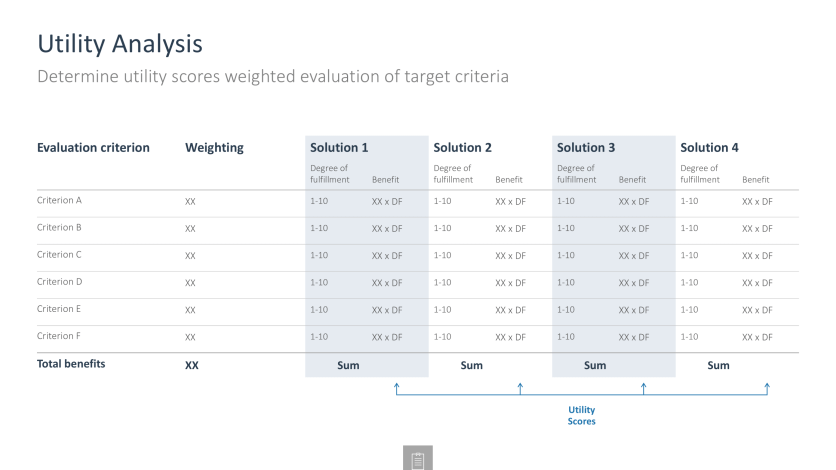Click the arrow pointing to Solution 4 Sum
Screen dimensions: 836x470
click(767, 388)
